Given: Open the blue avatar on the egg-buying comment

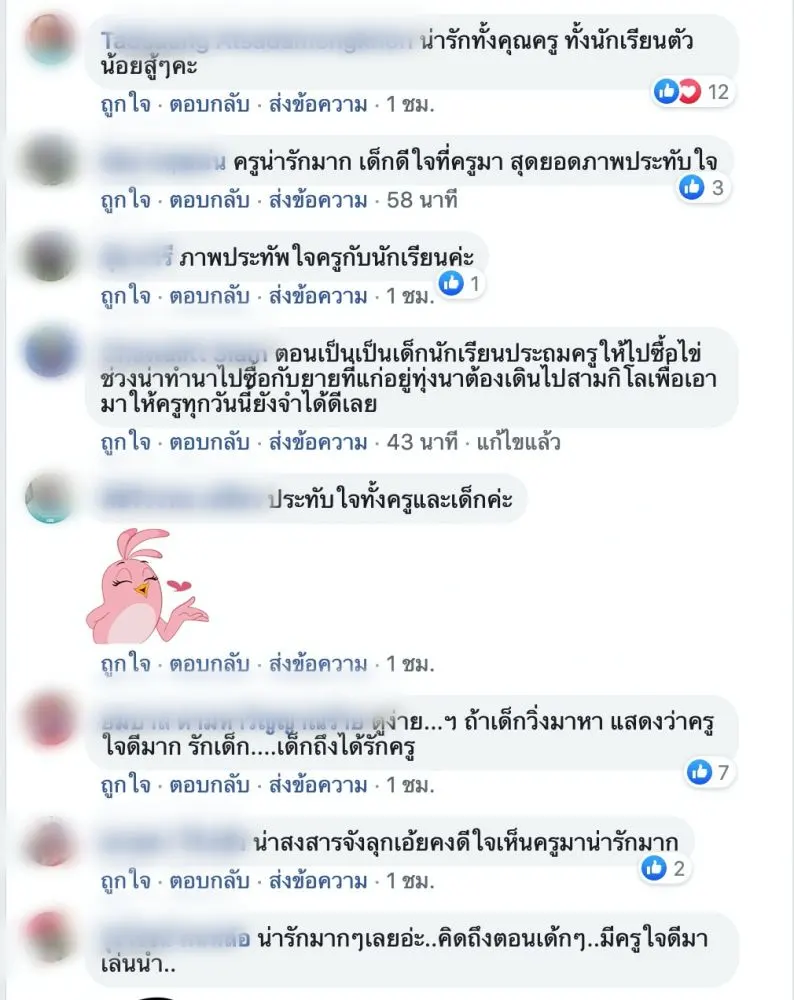Looking at the screenshot, I should (50, 351).
